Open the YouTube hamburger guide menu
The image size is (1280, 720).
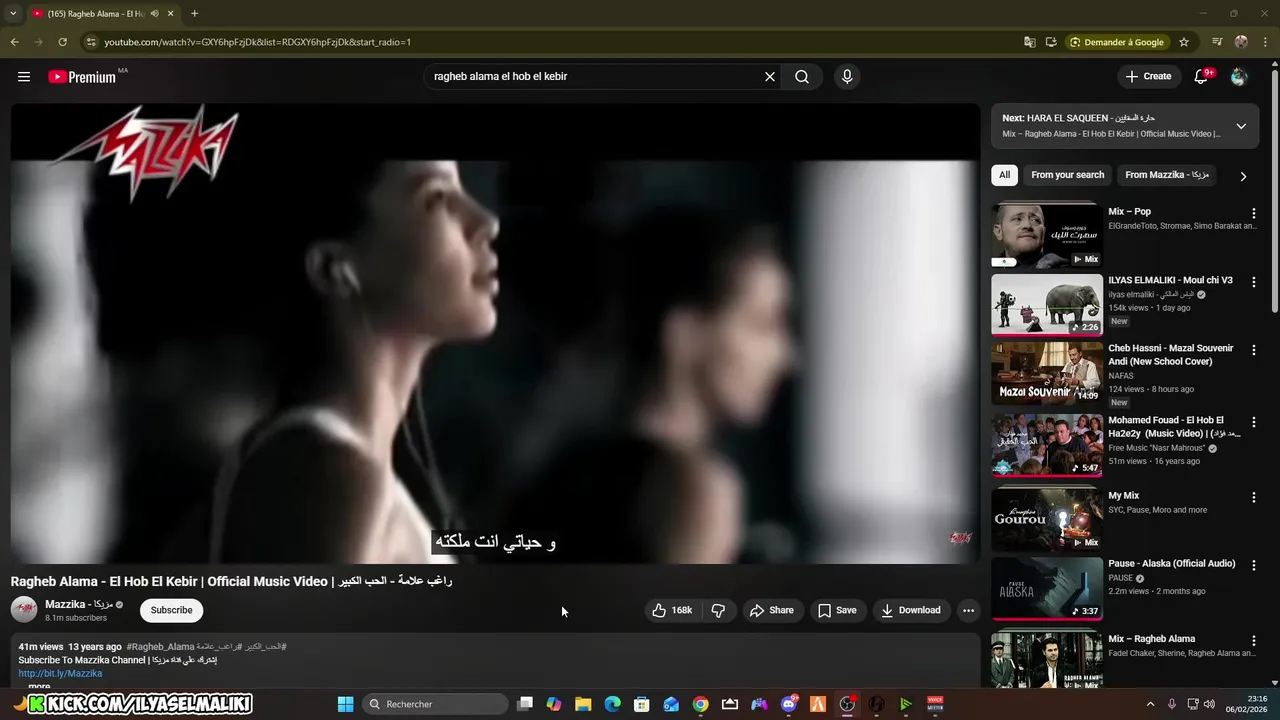coord(24,77)
